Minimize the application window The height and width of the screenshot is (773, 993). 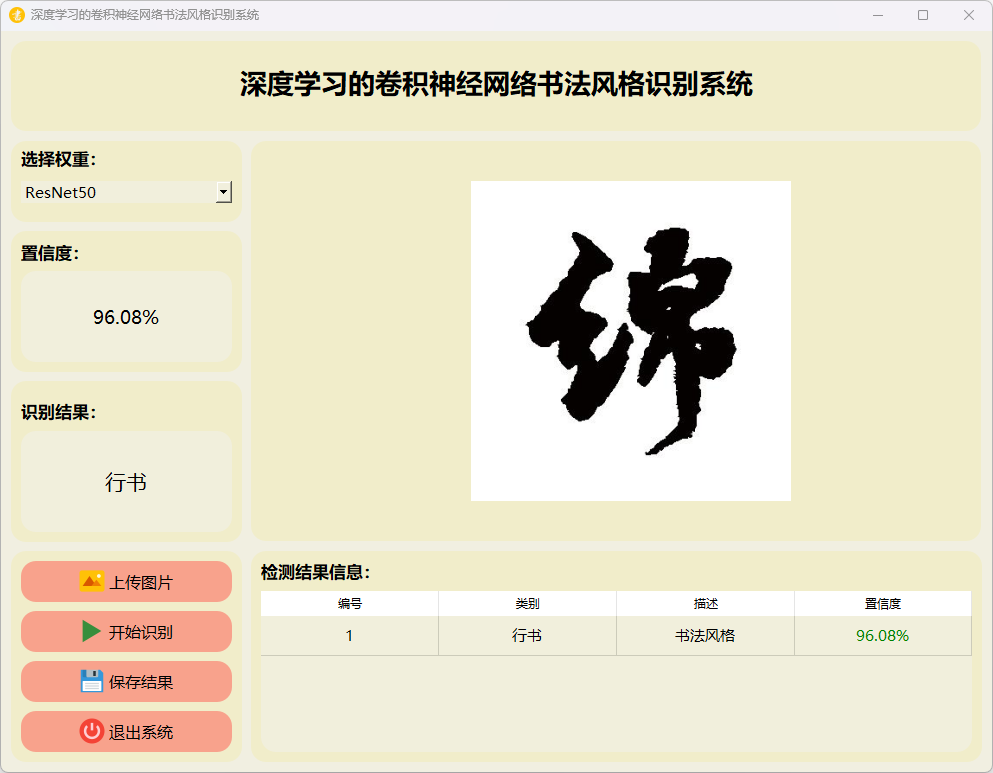pyautogui.click(x=877, y=15)
